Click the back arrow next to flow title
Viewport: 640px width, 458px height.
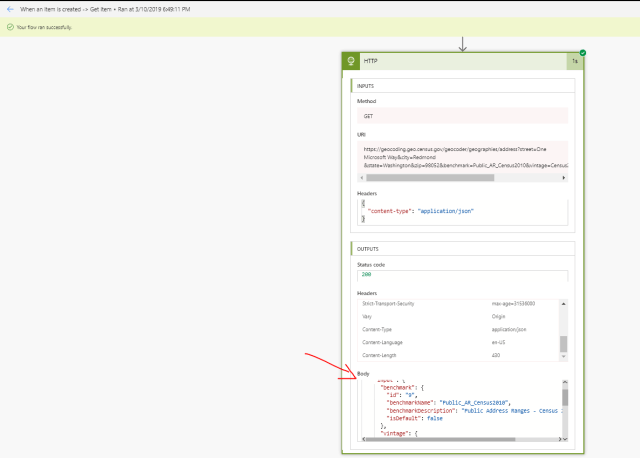9,8
